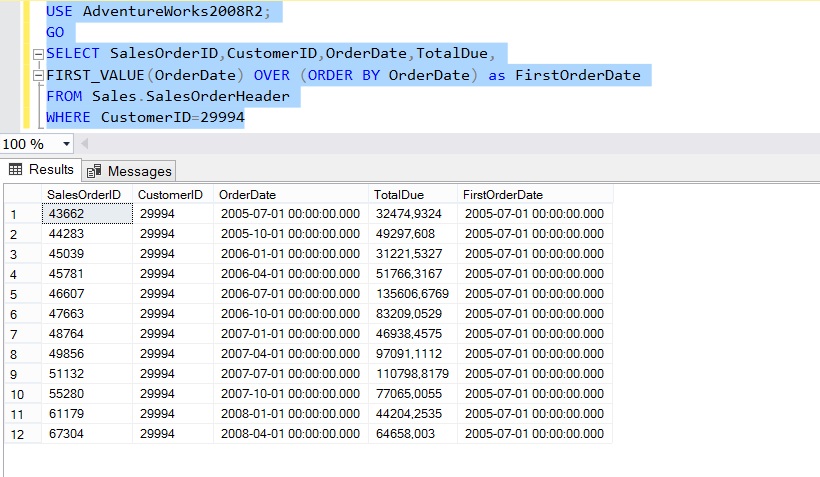Click cell with SalesOrderID 43662

tap(87, 214)
